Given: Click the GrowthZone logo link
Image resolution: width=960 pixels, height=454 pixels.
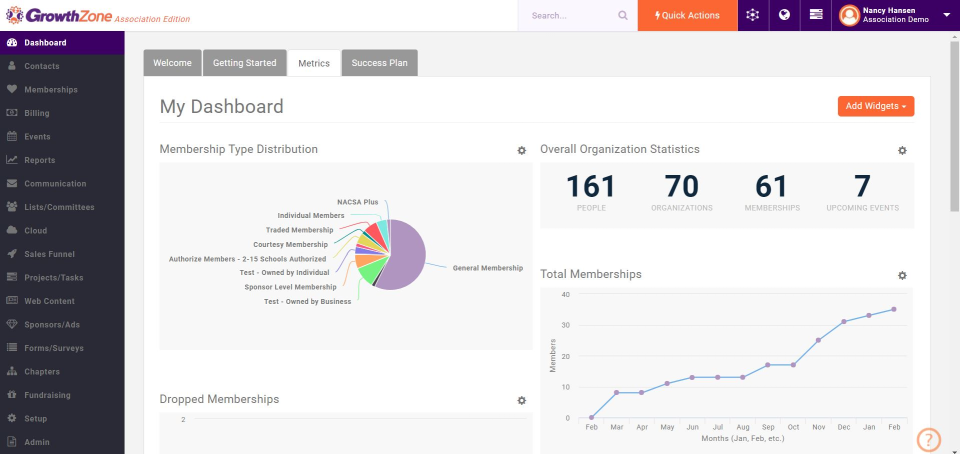Looking at the screenshot, I should (x=98, y=16).
